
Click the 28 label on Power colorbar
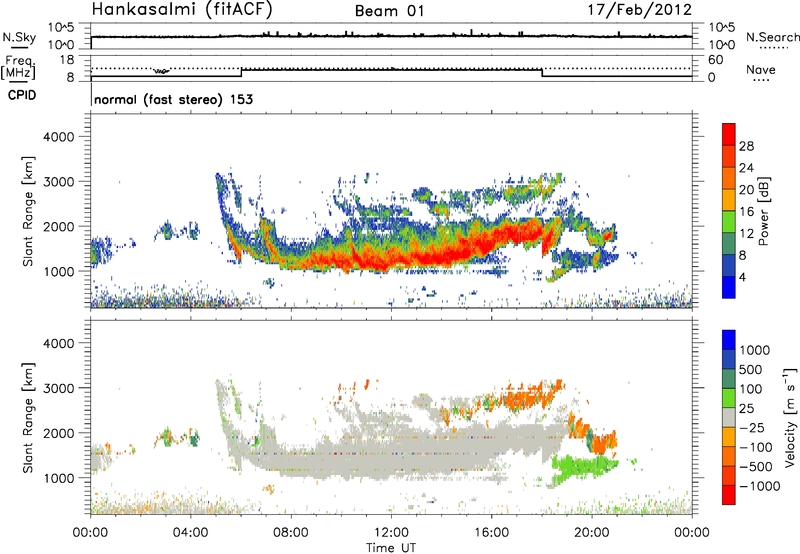click(746, 146)
